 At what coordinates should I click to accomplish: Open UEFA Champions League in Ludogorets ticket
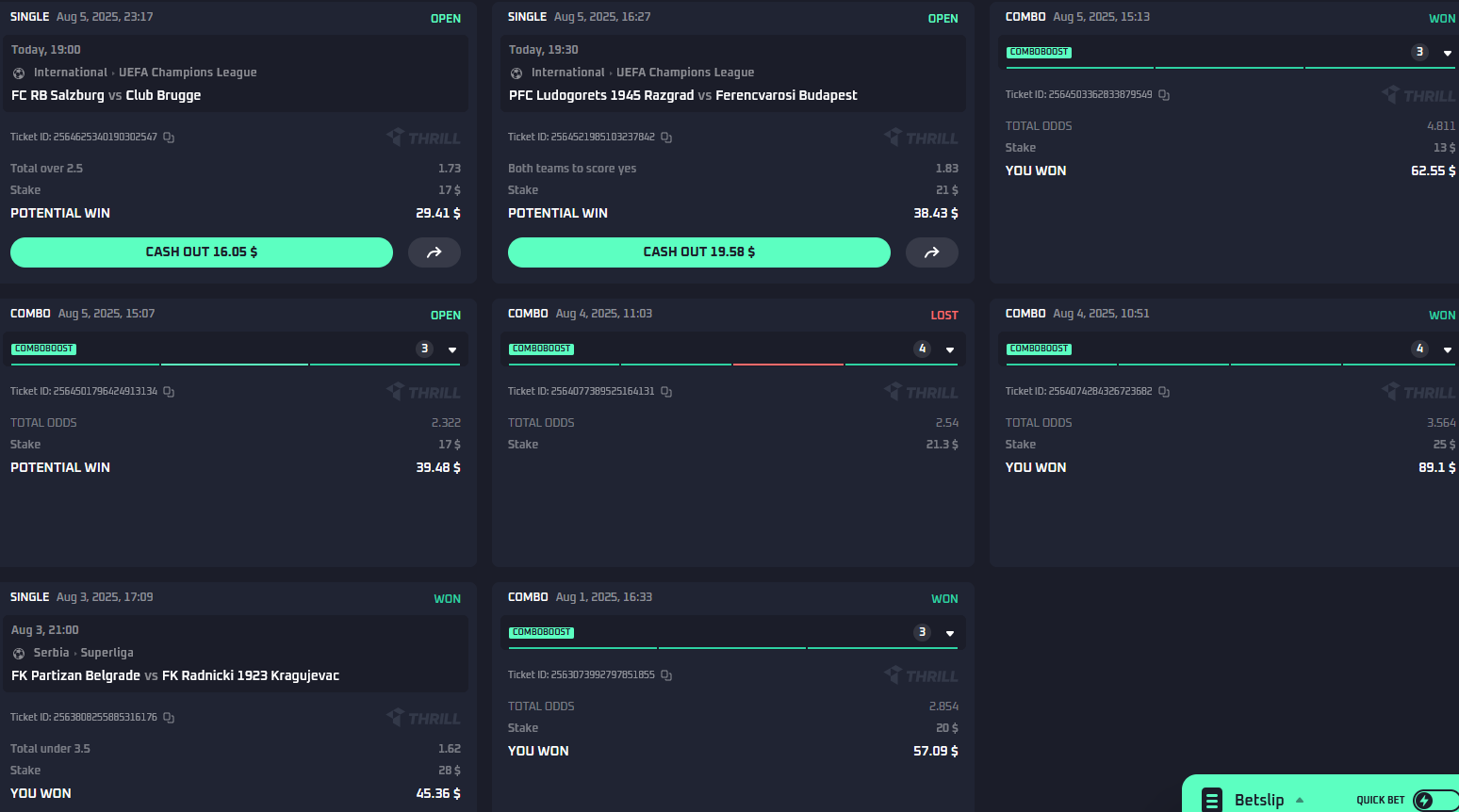pyautogui.click(x=685, y=73)
